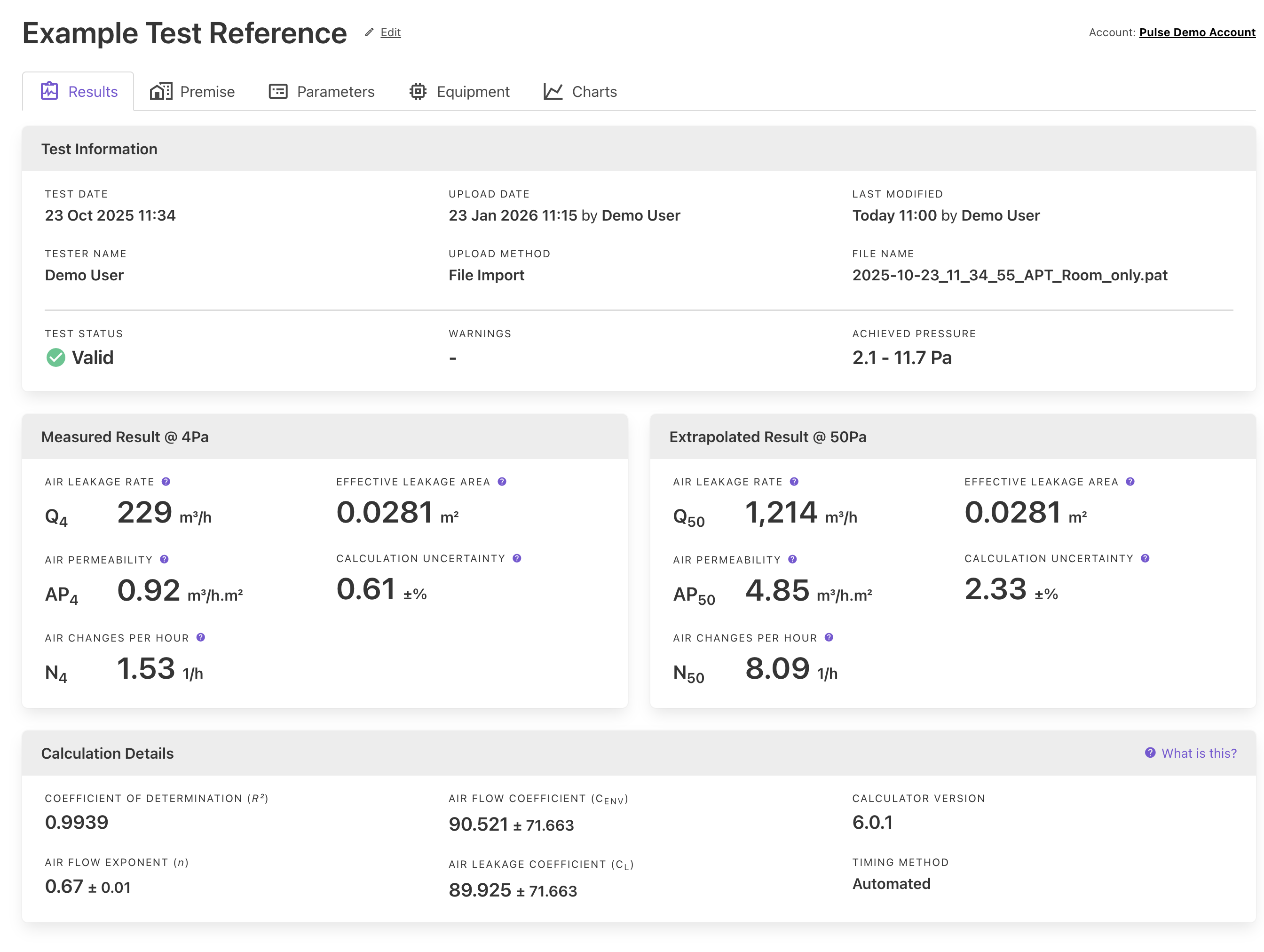Click the green Valid status checkmark icon
The height and width of the screenshot is (952, 1264).
click(55, 358)
